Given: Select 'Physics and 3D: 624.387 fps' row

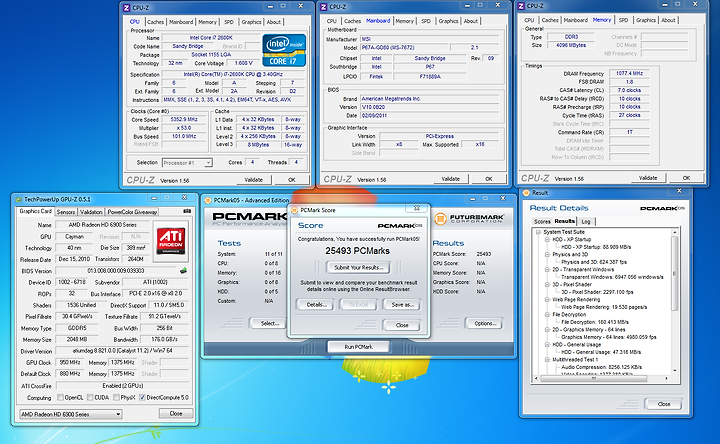Looking at the screenshot, I should coord(594,262).
